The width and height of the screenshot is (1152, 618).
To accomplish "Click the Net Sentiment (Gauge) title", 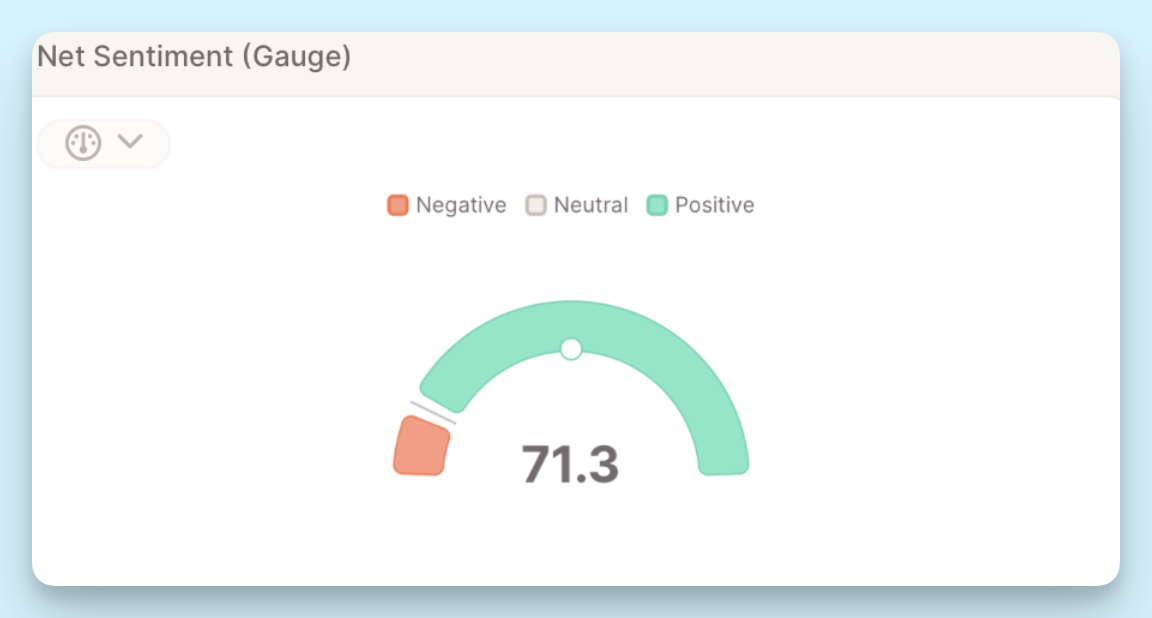I will coord(193,56).
